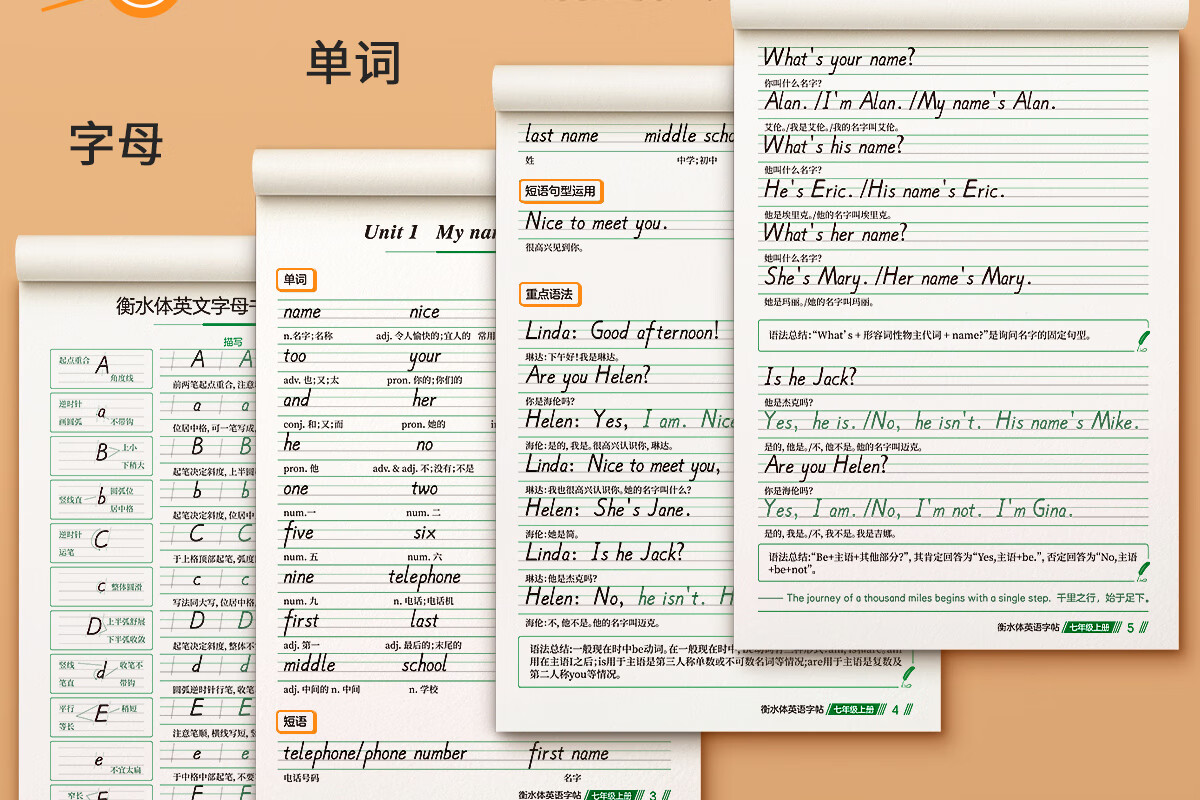
Task: Click the 七年级上册 badge on page 5
Action: 1089,628
